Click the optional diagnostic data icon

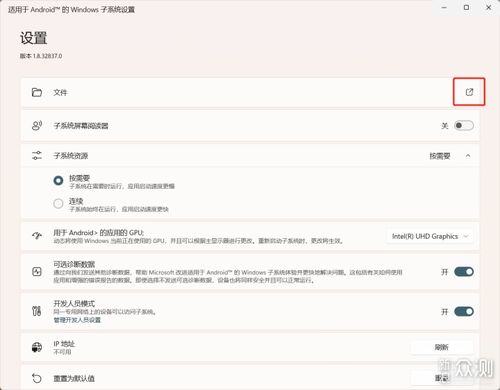pyautogui.click(x=37, y=272)
